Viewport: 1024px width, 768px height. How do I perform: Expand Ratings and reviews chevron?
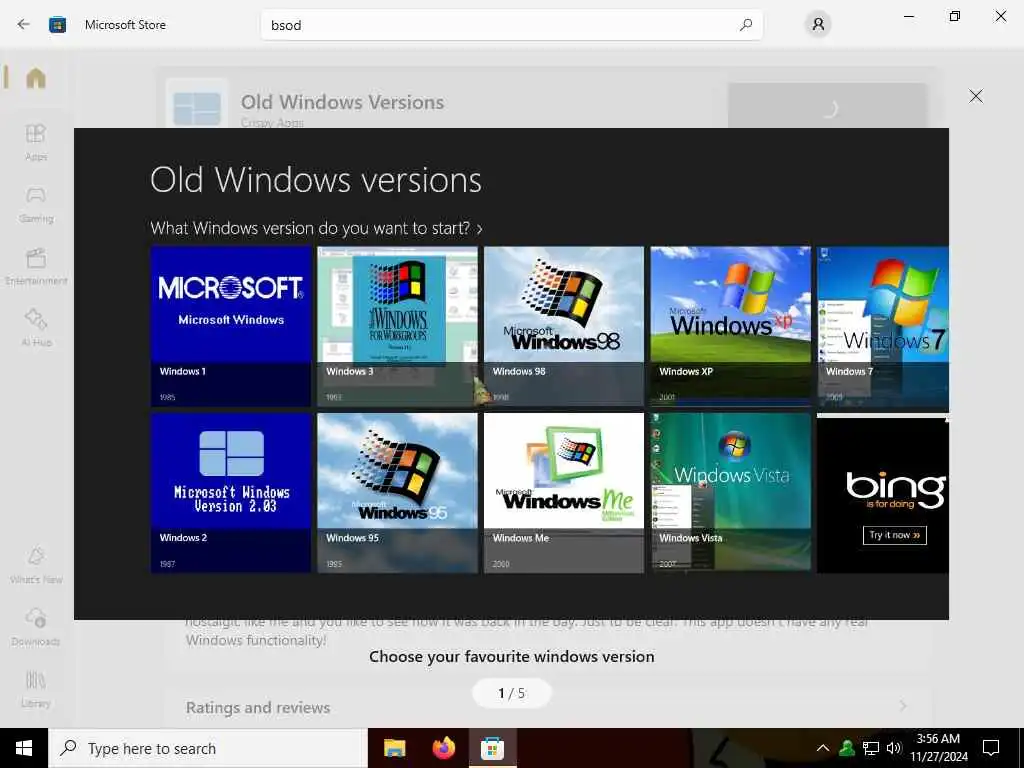903,706
